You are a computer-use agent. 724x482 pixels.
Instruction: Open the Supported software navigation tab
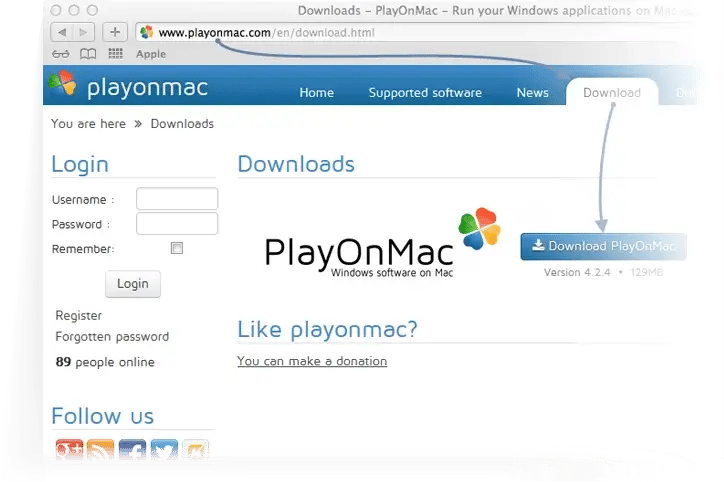[x=425, y=93]
